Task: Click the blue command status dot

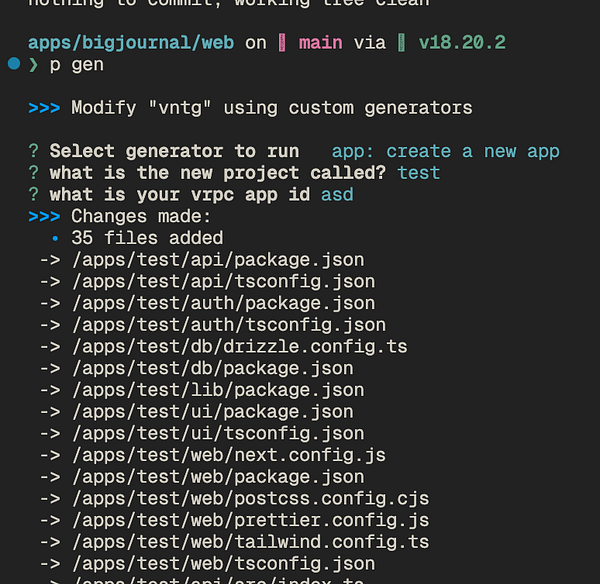Action: 13,64
